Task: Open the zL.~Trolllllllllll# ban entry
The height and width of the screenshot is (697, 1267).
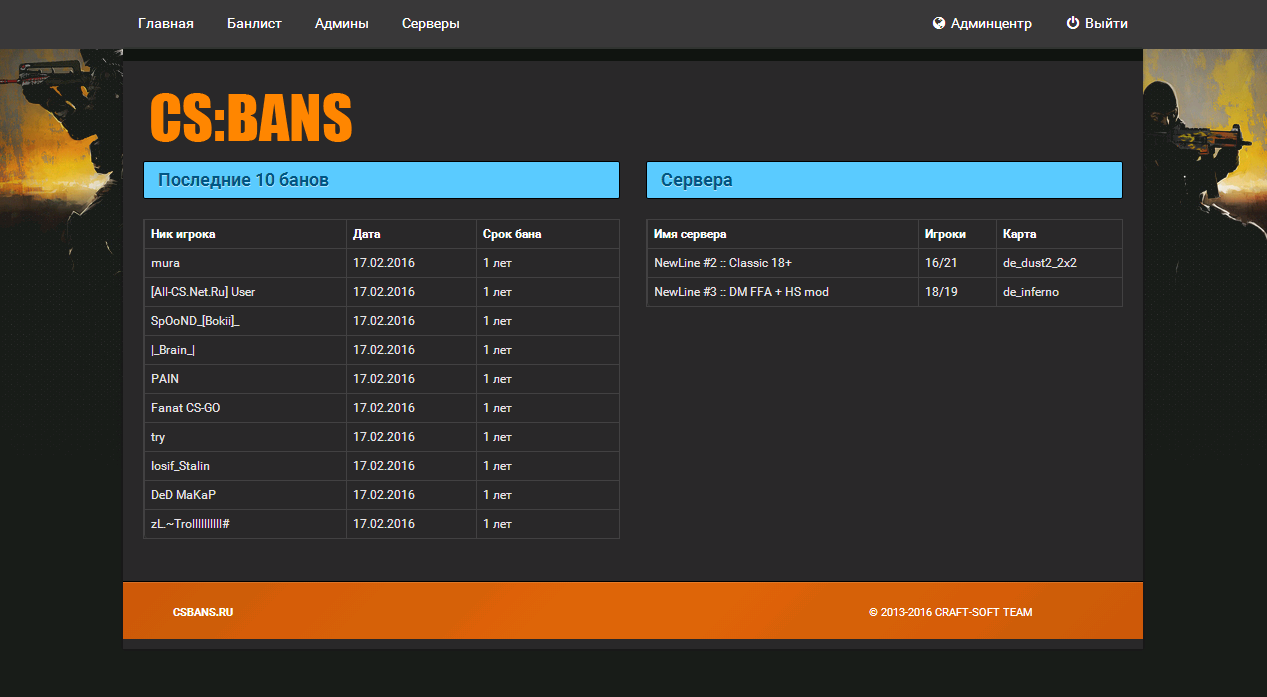Action: tap(381, 524)
